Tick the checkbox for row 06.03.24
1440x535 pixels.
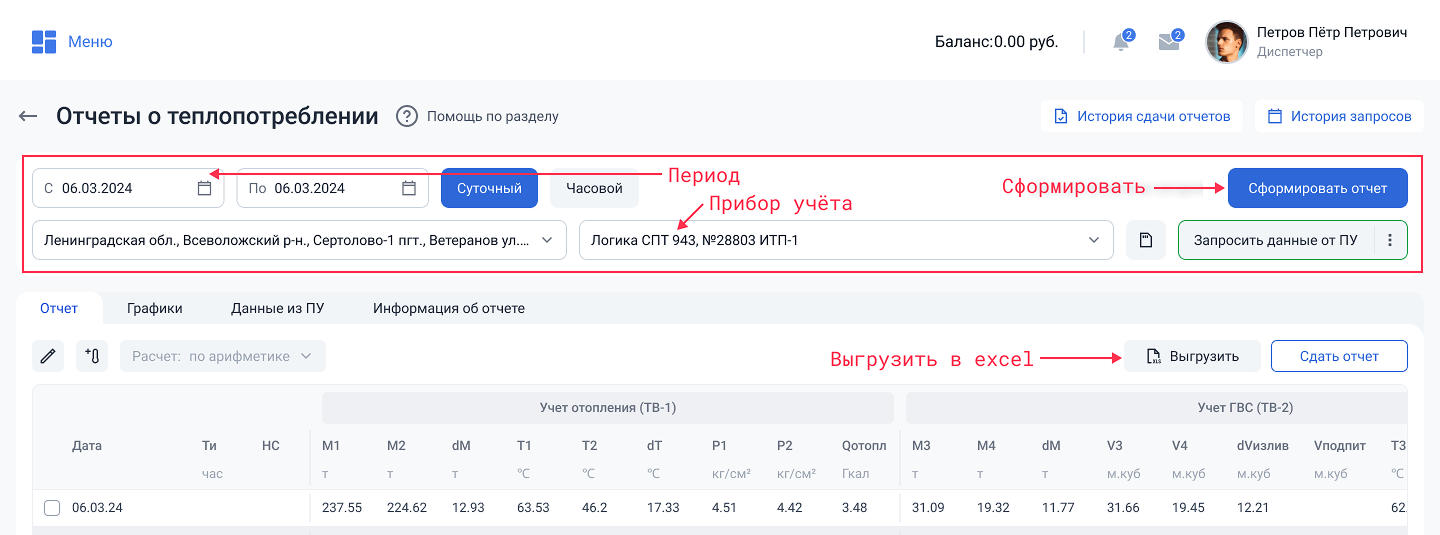coord(52,508)
